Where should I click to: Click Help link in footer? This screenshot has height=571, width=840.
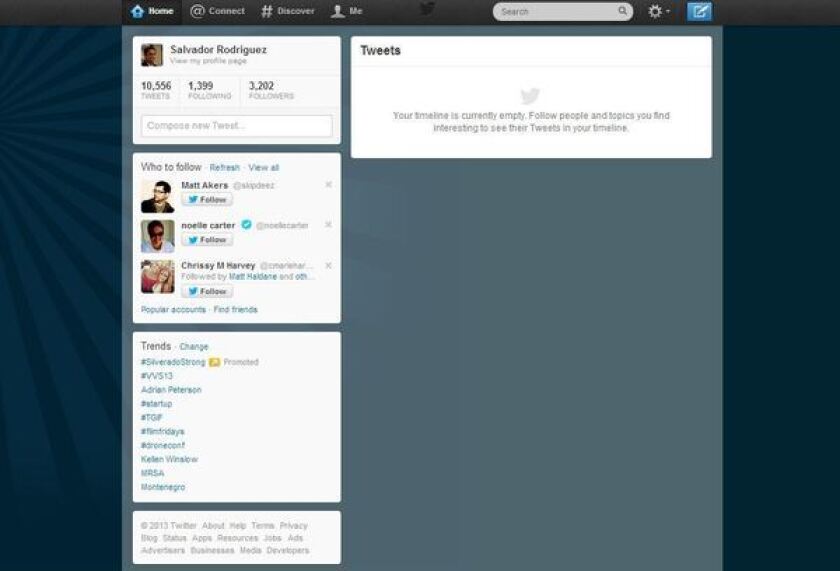coord(238,526)
